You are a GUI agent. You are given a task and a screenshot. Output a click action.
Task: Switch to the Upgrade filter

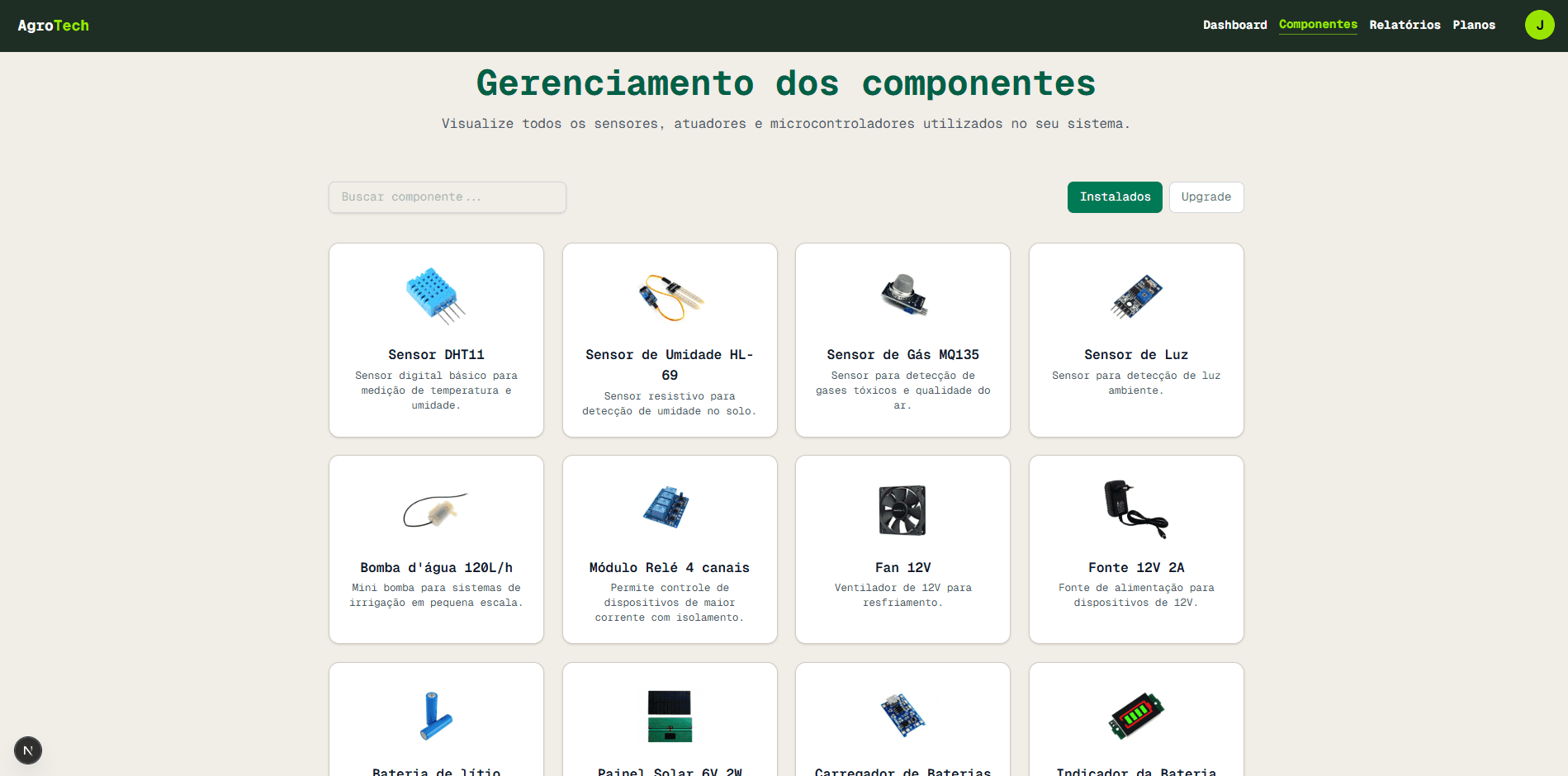pos(1206,197)
